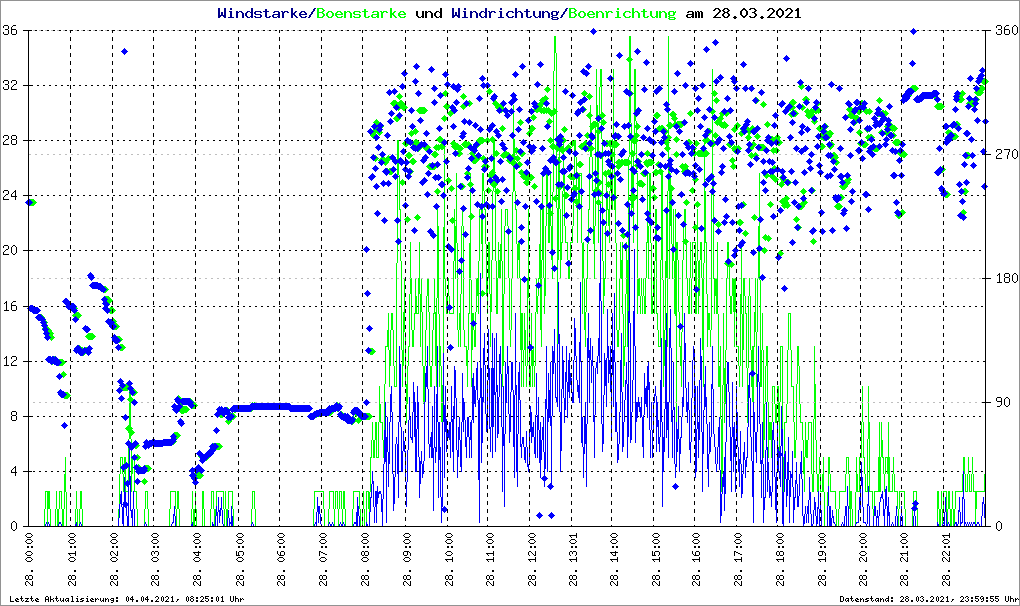This screenshot has width=1020, height=606.
Task: Select the 270 value on right axis
Action: click(1003, 155)
